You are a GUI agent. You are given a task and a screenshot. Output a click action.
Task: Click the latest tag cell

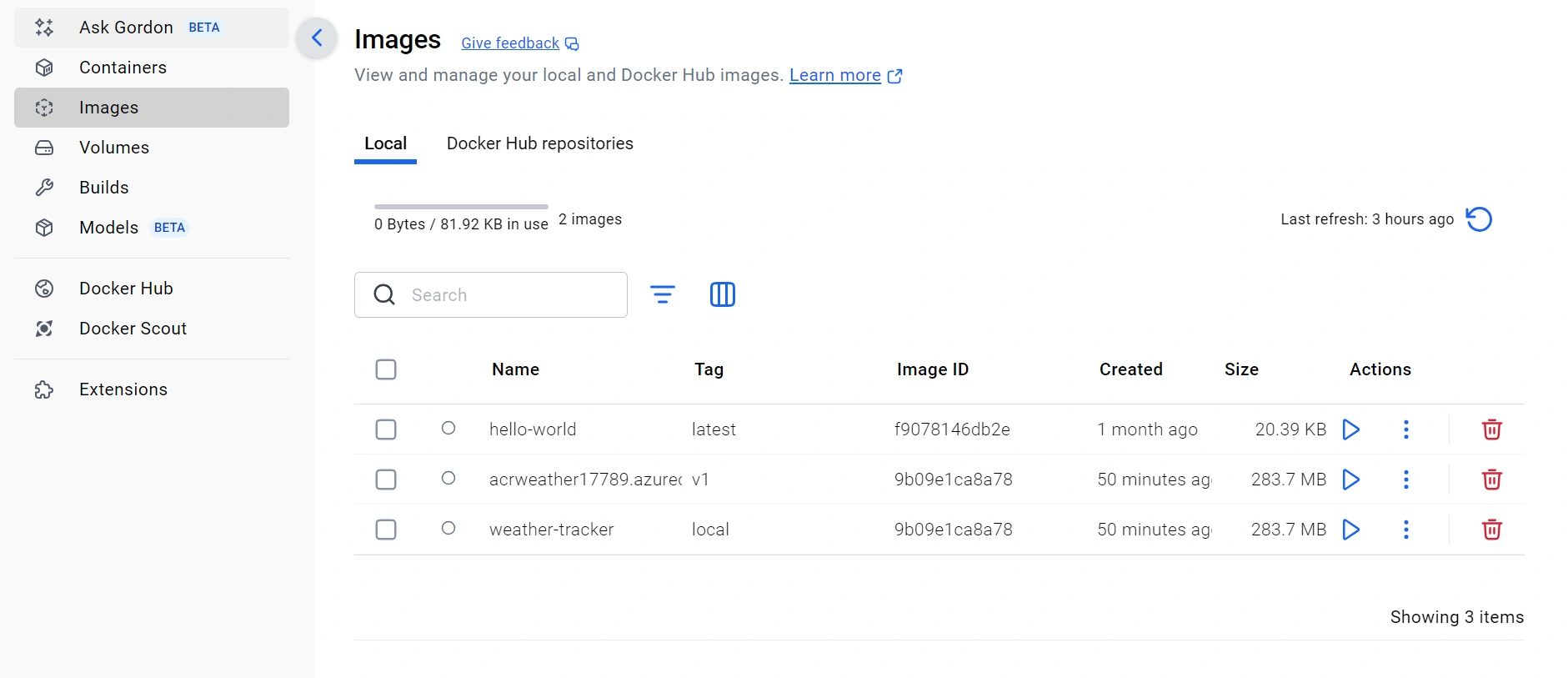714,429
